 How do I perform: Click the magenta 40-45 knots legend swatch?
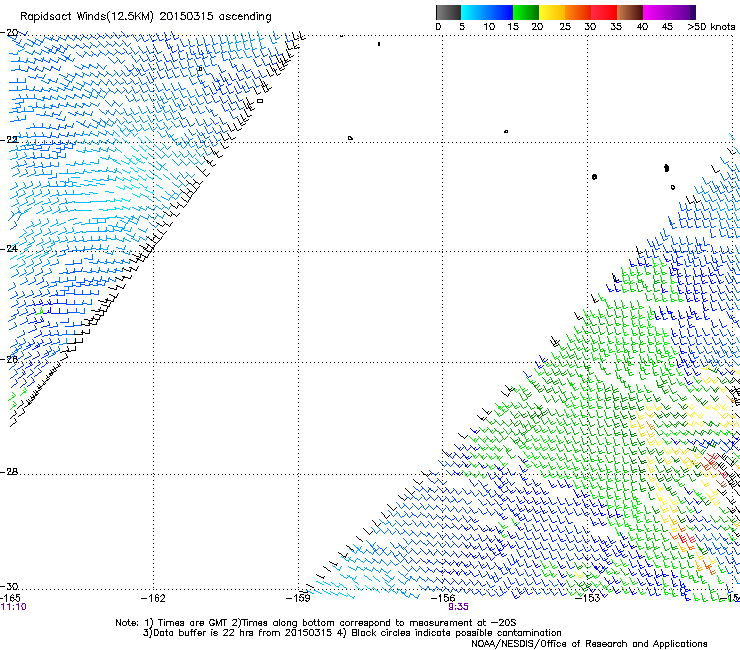pos(656,12)
